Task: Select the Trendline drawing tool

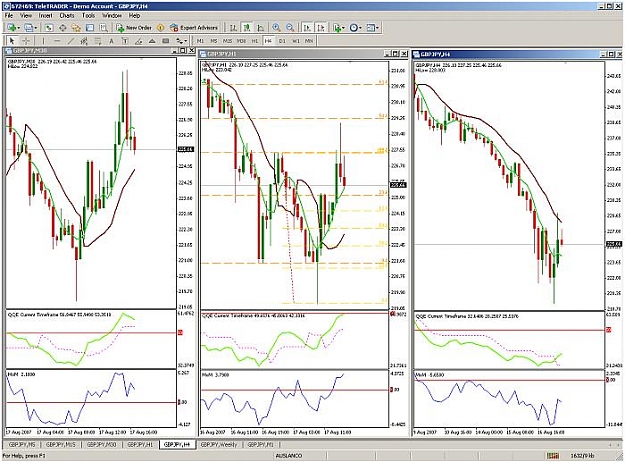Action: pyautogui.click(x=71, y=41)
